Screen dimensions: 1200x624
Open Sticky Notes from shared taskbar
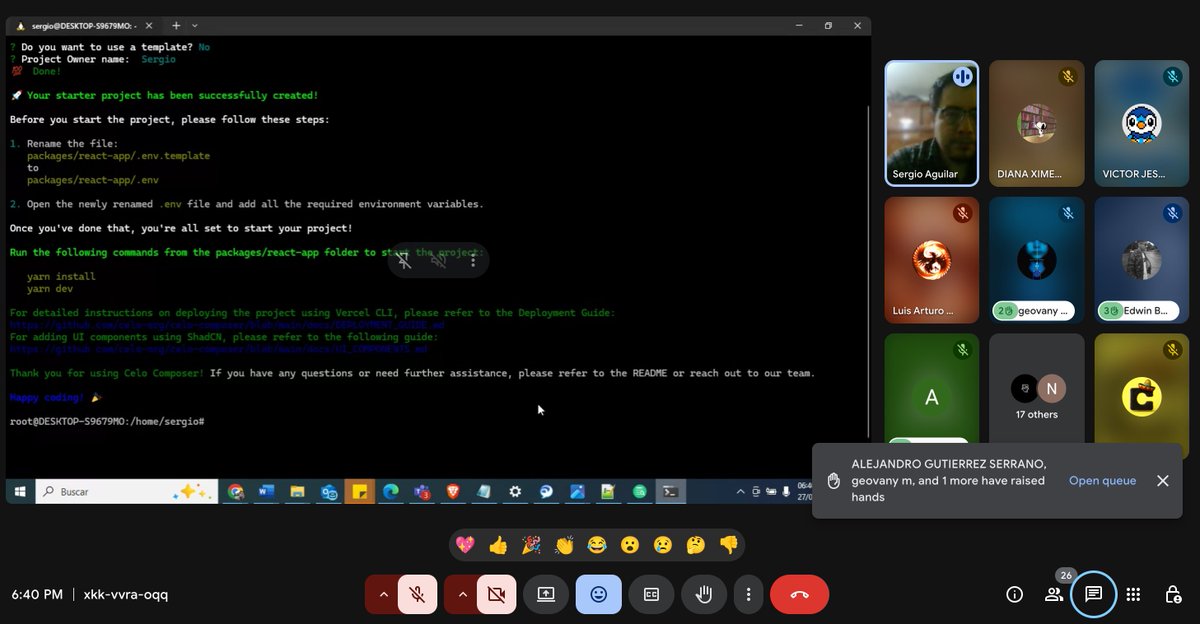[x=360, y=492]
